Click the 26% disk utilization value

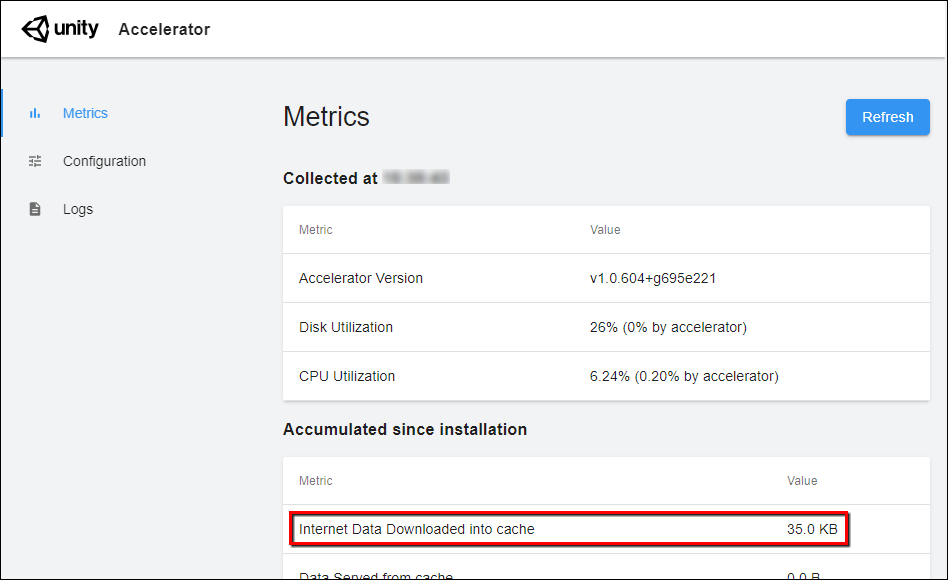coord(668,327)
